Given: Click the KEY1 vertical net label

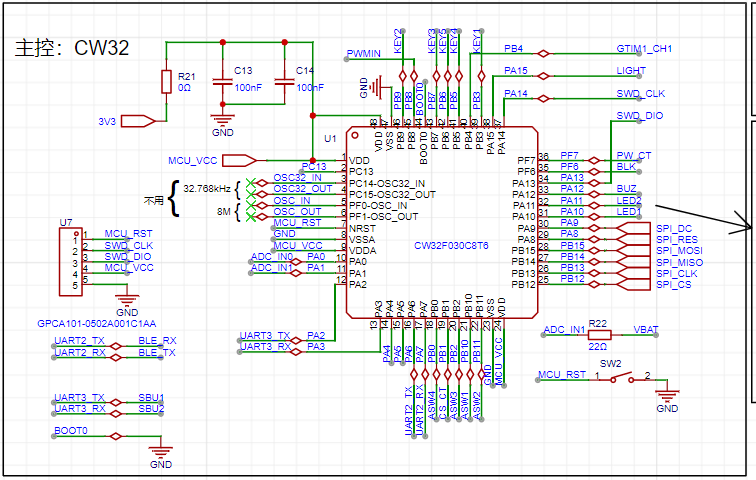Looking at the screenshot, I should (x=476, y=41).
